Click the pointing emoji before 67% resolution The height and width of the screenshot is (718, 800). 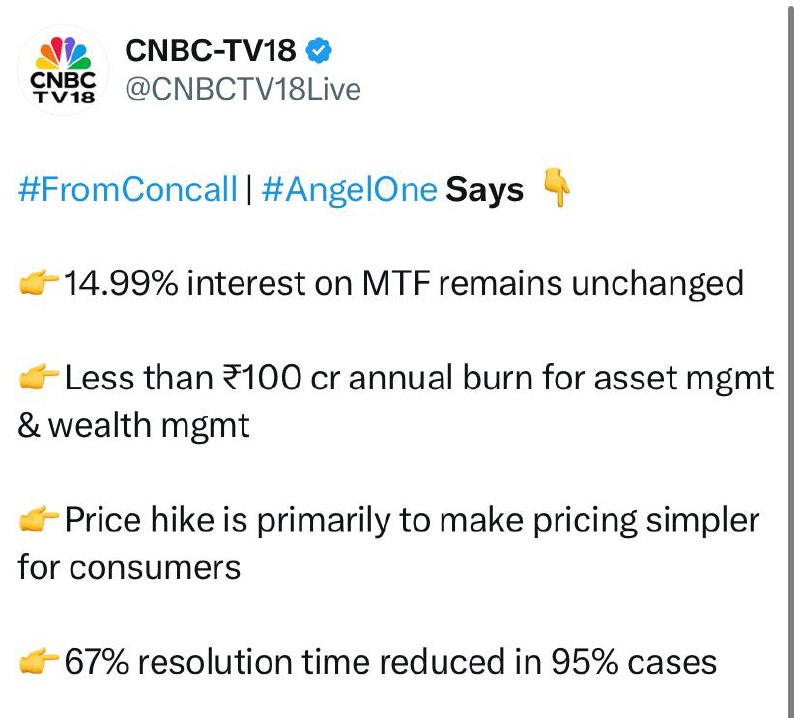tap(39, 661)
